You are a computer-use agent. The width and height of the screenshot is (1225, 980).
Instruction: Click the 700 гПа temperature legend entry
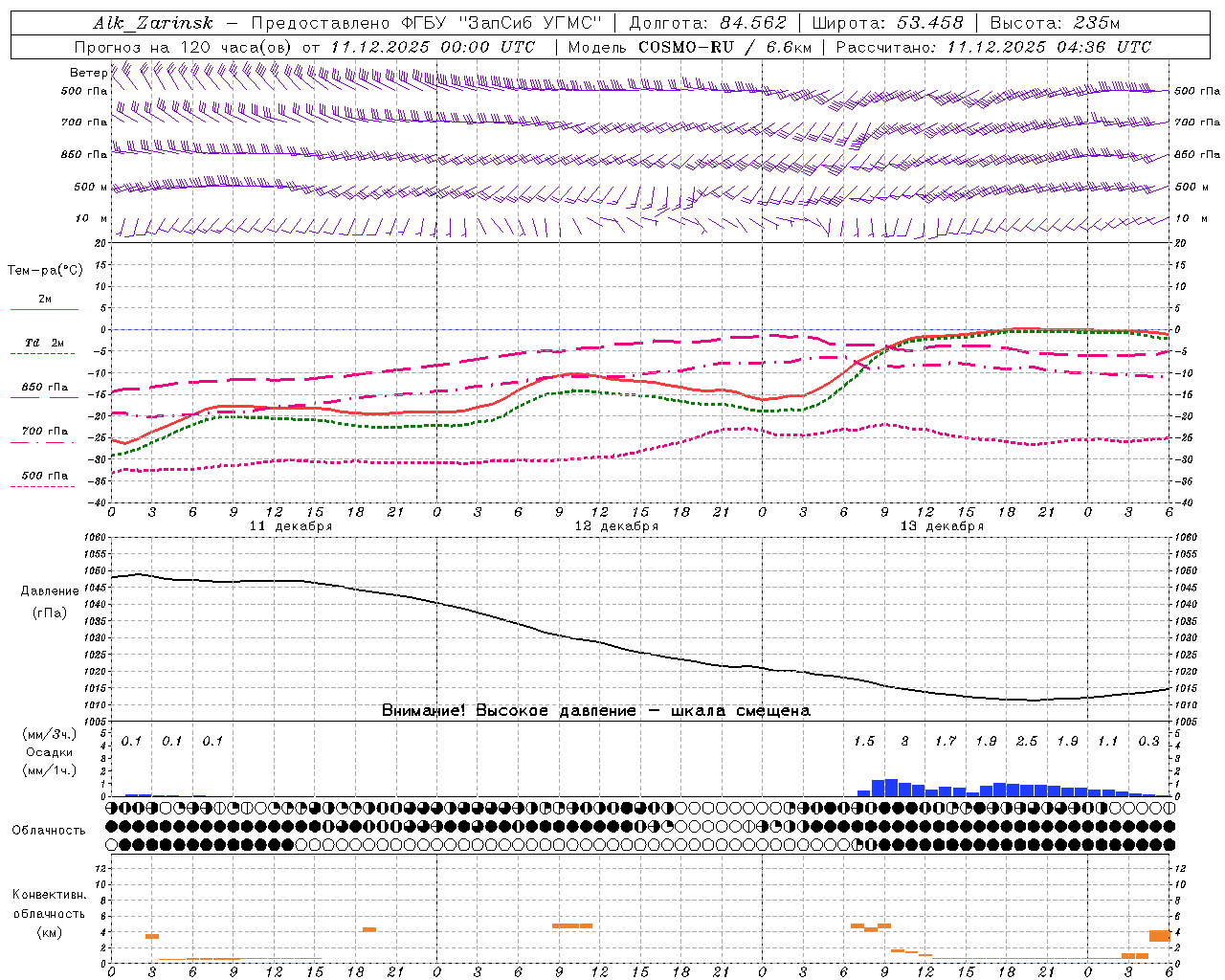click(x=45, y=432)
